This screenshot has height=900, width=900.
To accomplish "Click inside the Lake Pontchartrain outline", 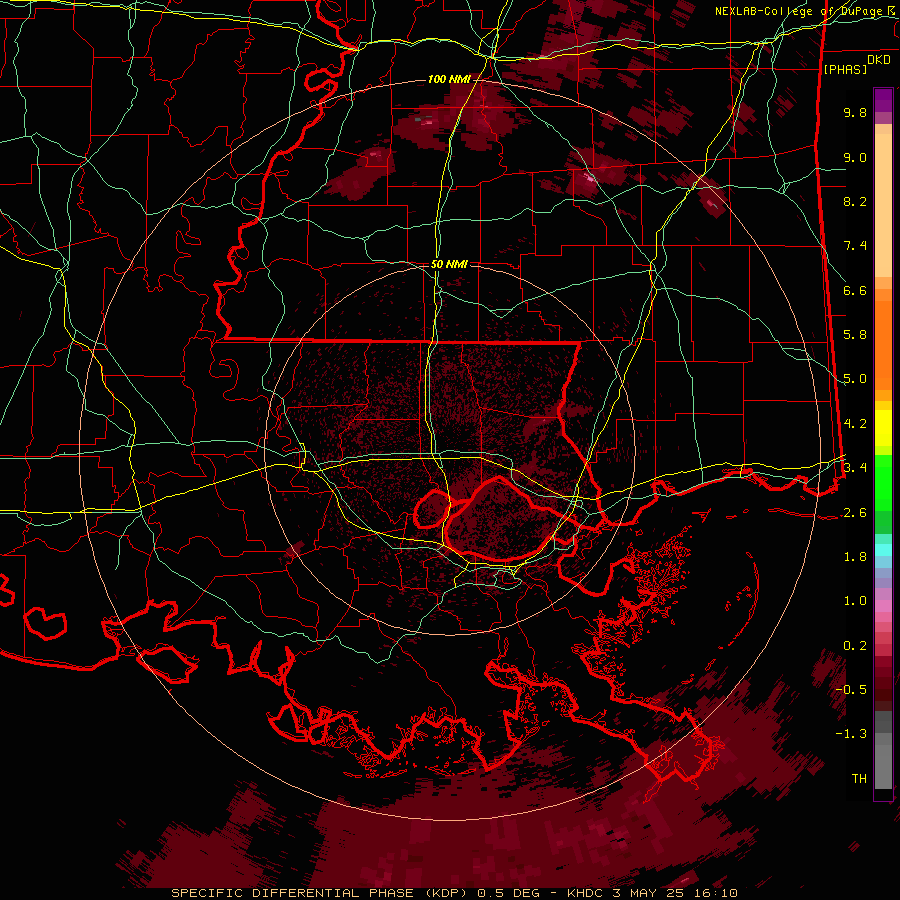I will tap(499, 519).
